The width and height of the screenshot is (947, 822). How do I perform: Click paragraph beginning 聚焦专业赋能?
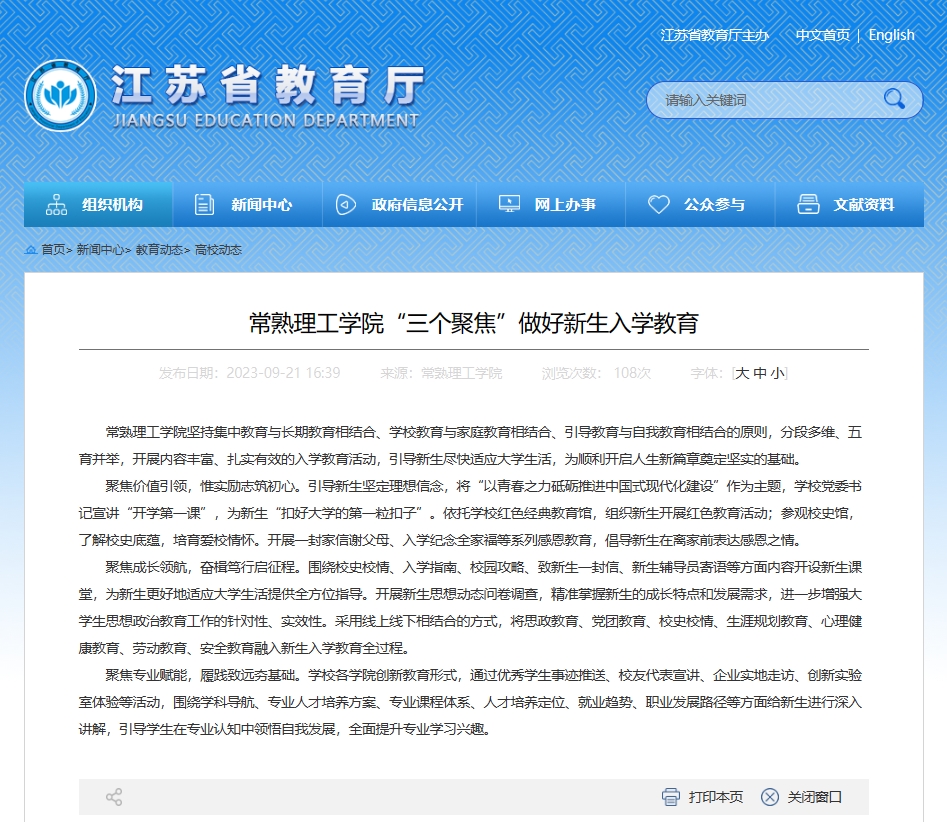(470, 702)
